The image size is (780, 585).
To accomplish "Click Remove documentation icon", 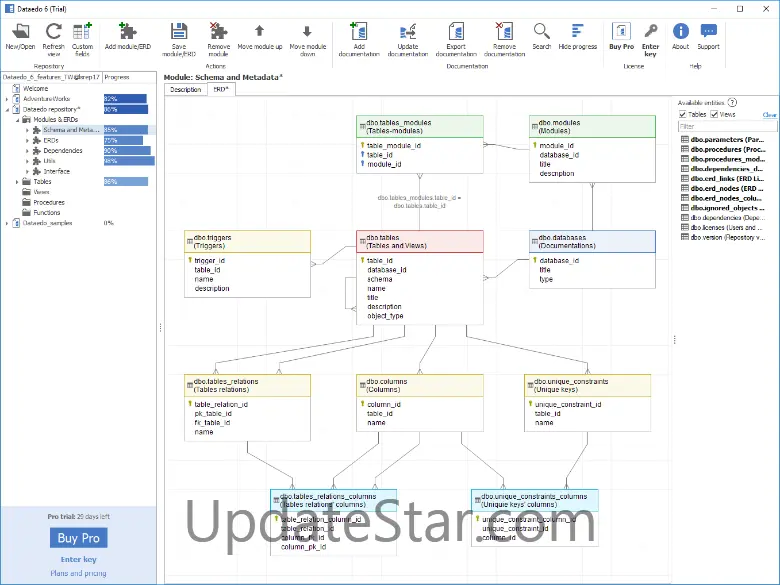I will click(x=504, y=39).
